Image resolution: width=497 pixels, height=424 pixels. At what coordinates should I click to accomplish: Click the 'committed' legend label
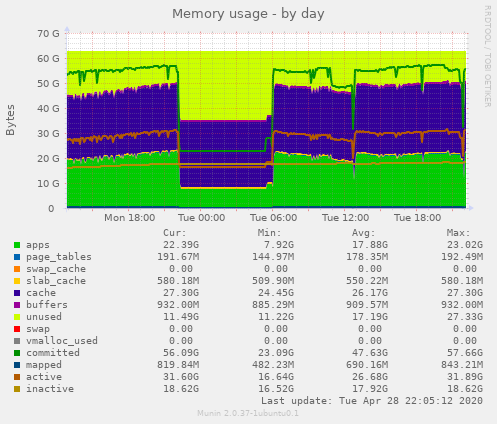tap(53, 353)
